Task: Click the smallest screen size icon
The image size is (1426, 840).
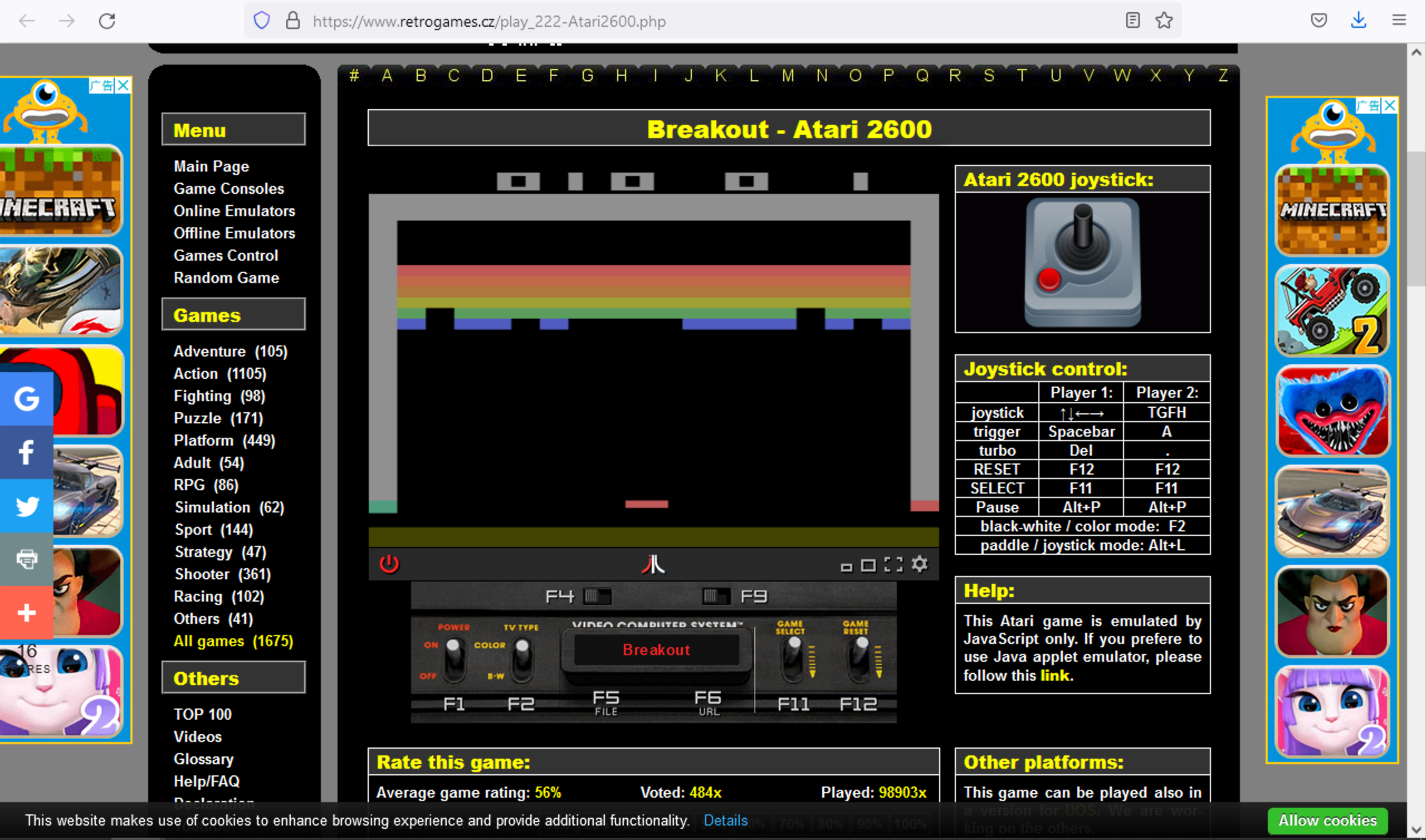Action: [x=846, y=566]
